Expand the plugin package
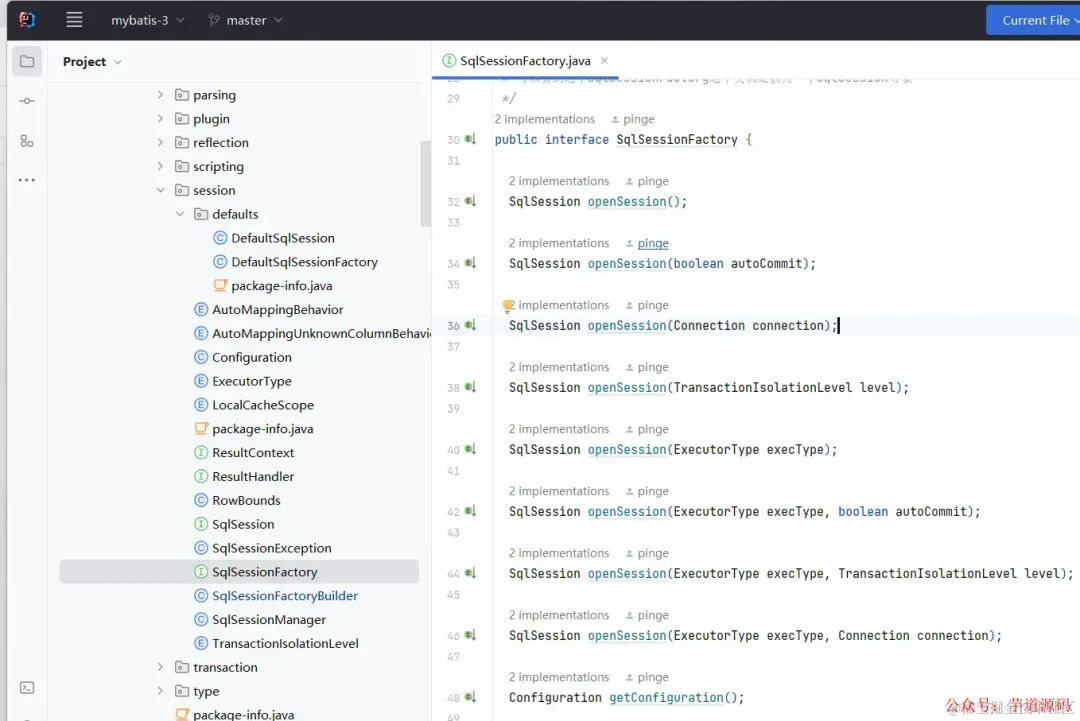The image size is (1080, 721). (x=160, y=119)
